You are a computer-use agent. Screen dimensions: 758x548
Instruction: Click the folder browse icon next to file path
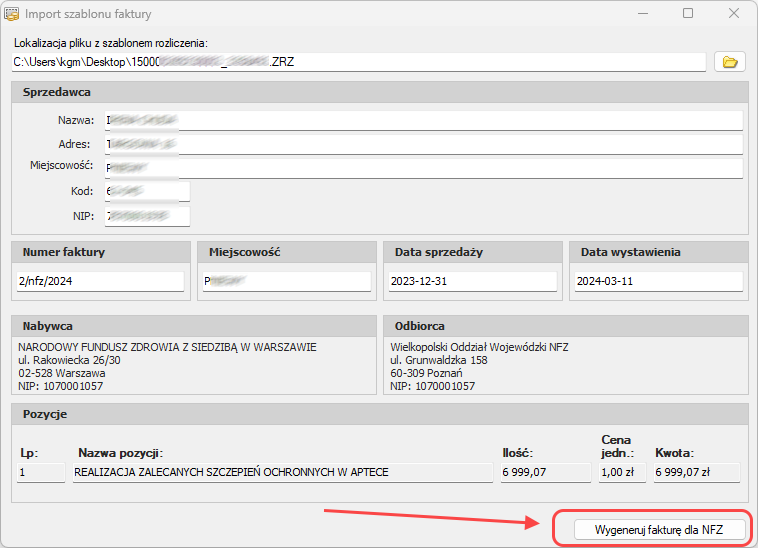[x=729, y=62]
